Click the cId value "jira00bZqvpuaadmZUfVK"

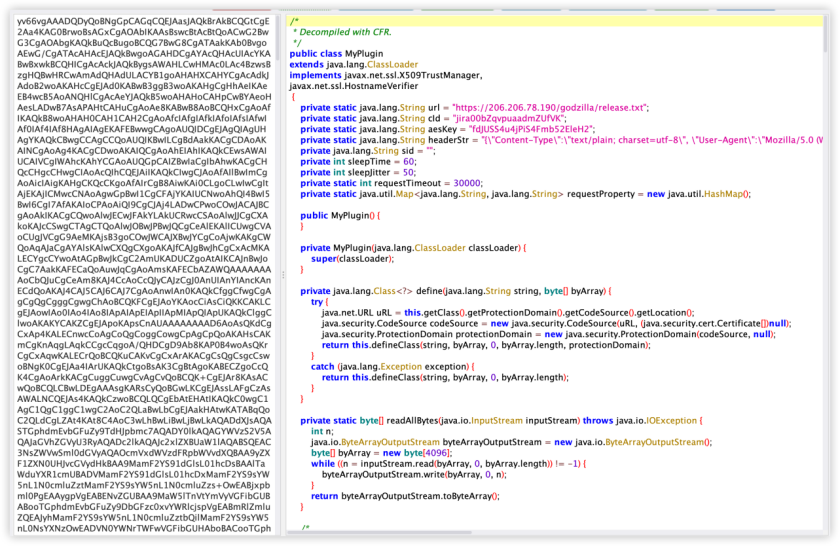pyautogui.click(x=509, y=118)
